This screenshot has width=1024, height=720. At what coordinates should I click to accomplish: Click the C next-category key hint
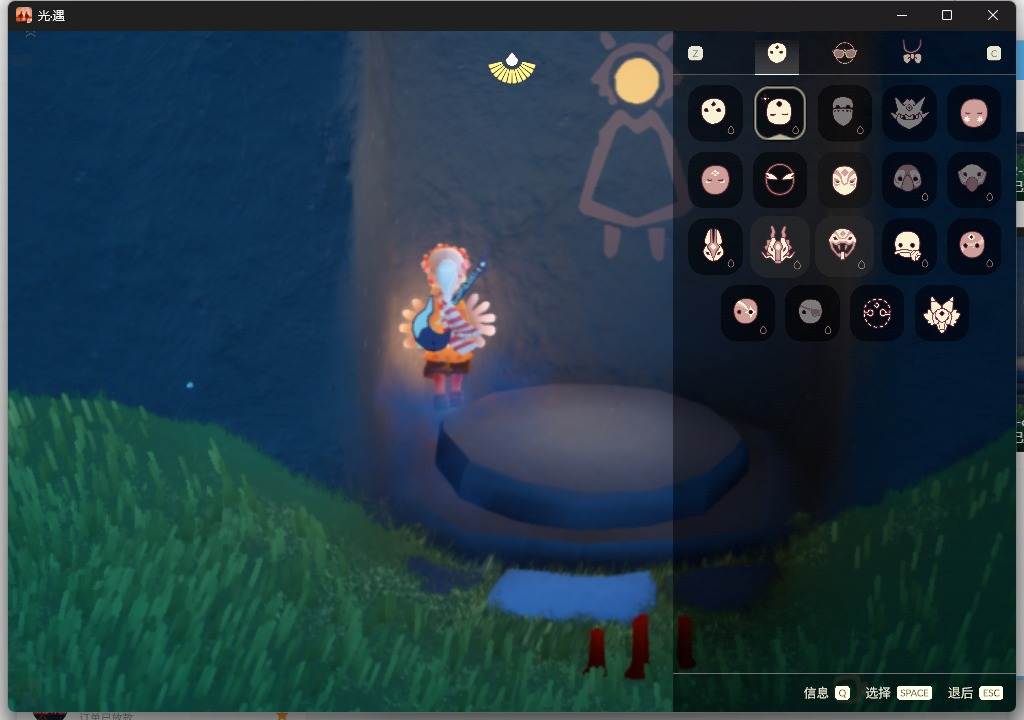coord(993,54)
